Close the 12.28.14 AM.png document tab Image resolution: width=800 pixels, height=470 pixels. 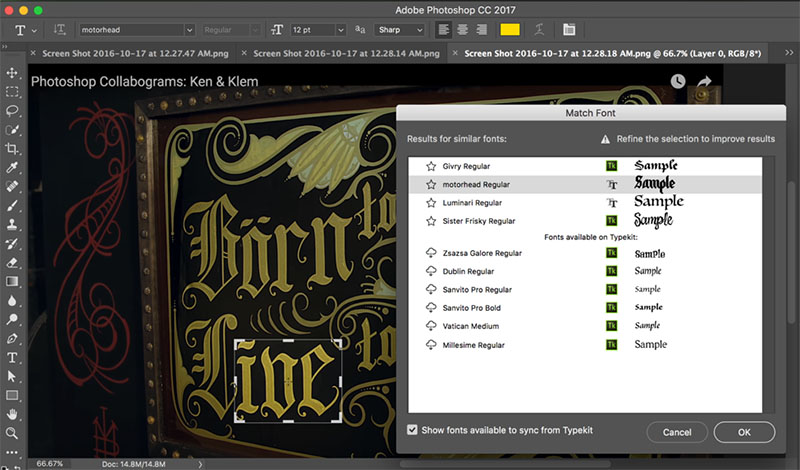tap(244, 53)
